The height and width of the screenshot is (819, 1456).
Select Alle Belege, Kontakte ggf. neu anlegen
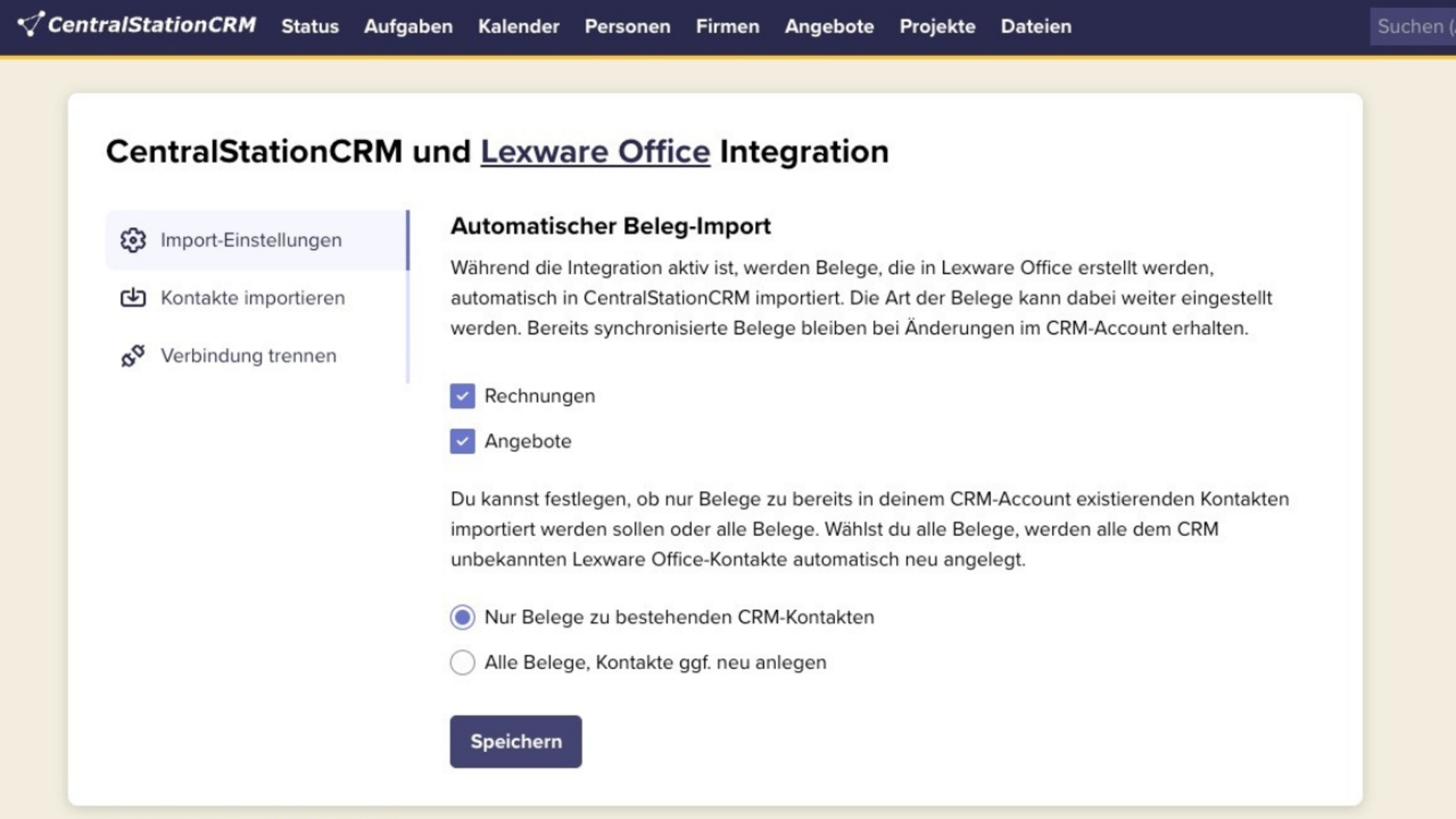[462, 662]
